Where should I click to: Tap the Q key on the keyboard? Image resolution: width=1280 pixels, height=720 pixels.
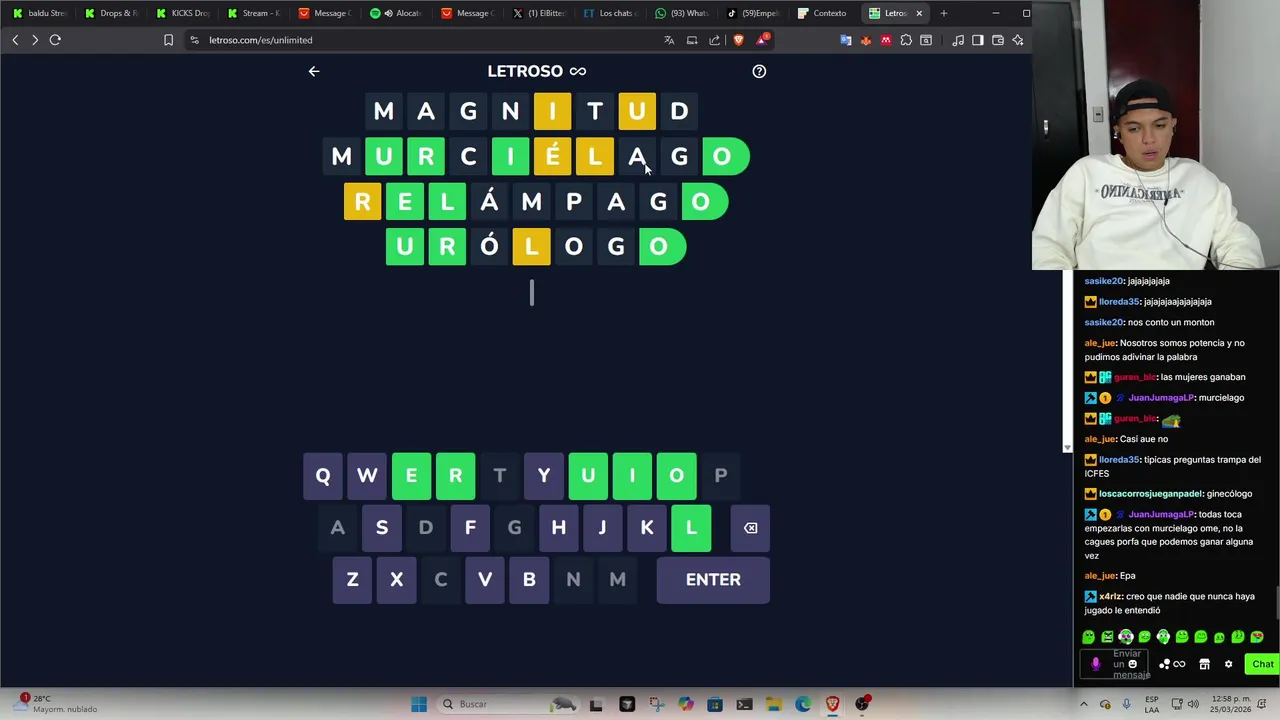point(323,476)
